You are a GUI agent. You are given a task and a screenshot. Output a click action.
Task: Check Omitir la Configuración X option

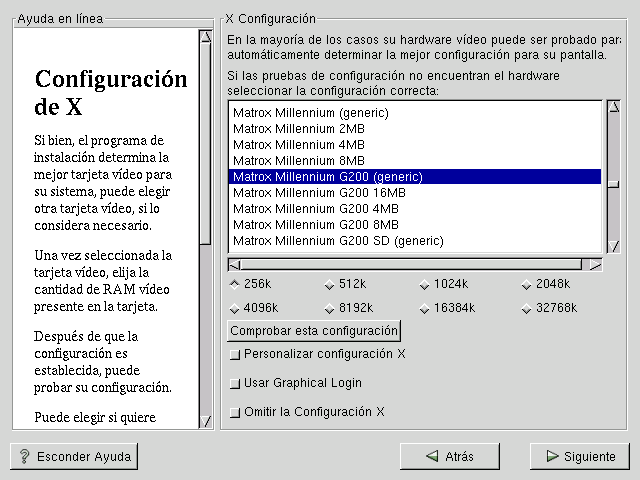[x=235, y=412]
